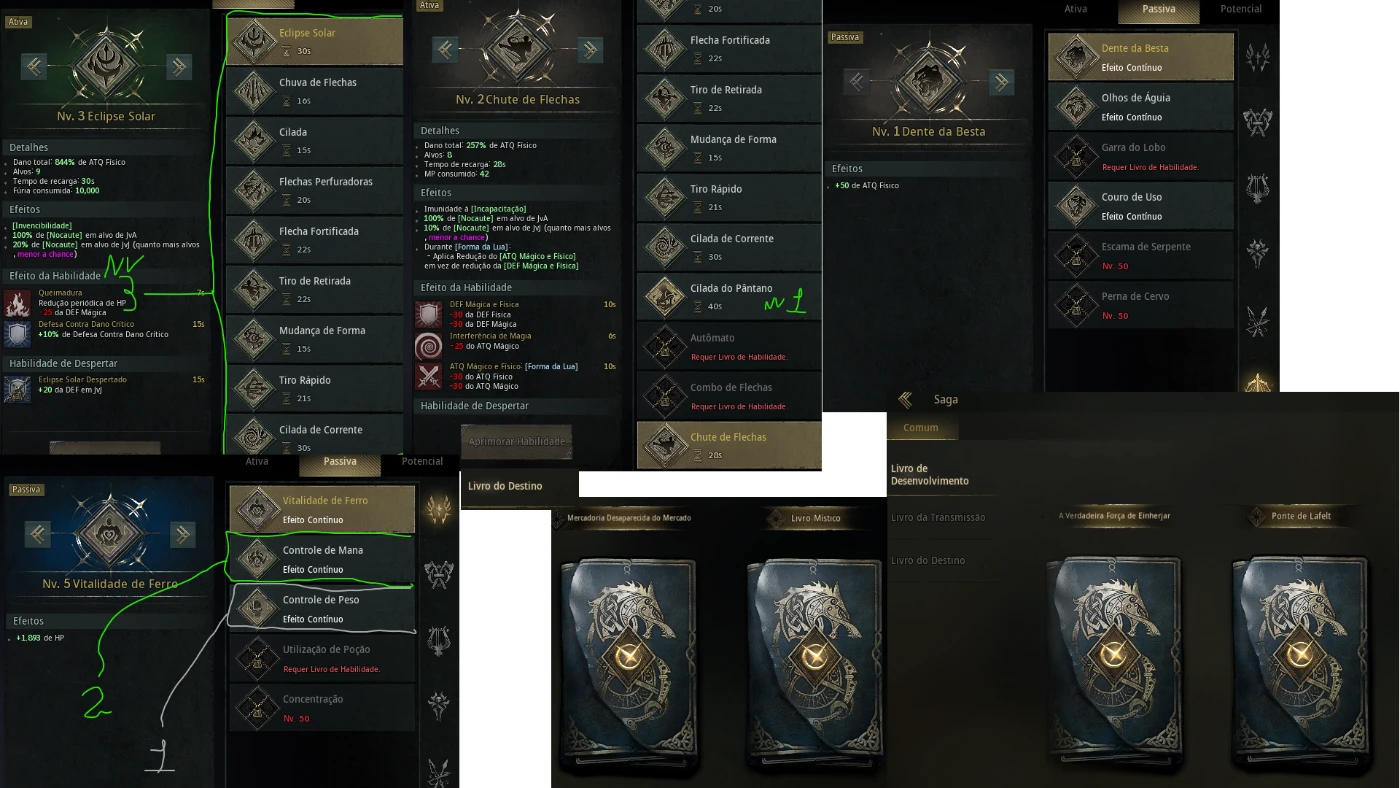Image resolution: width=1400 pixels, height=788 pixels.
Task: Choose the Cilada do Pântano skill icon
Action: 664,296
